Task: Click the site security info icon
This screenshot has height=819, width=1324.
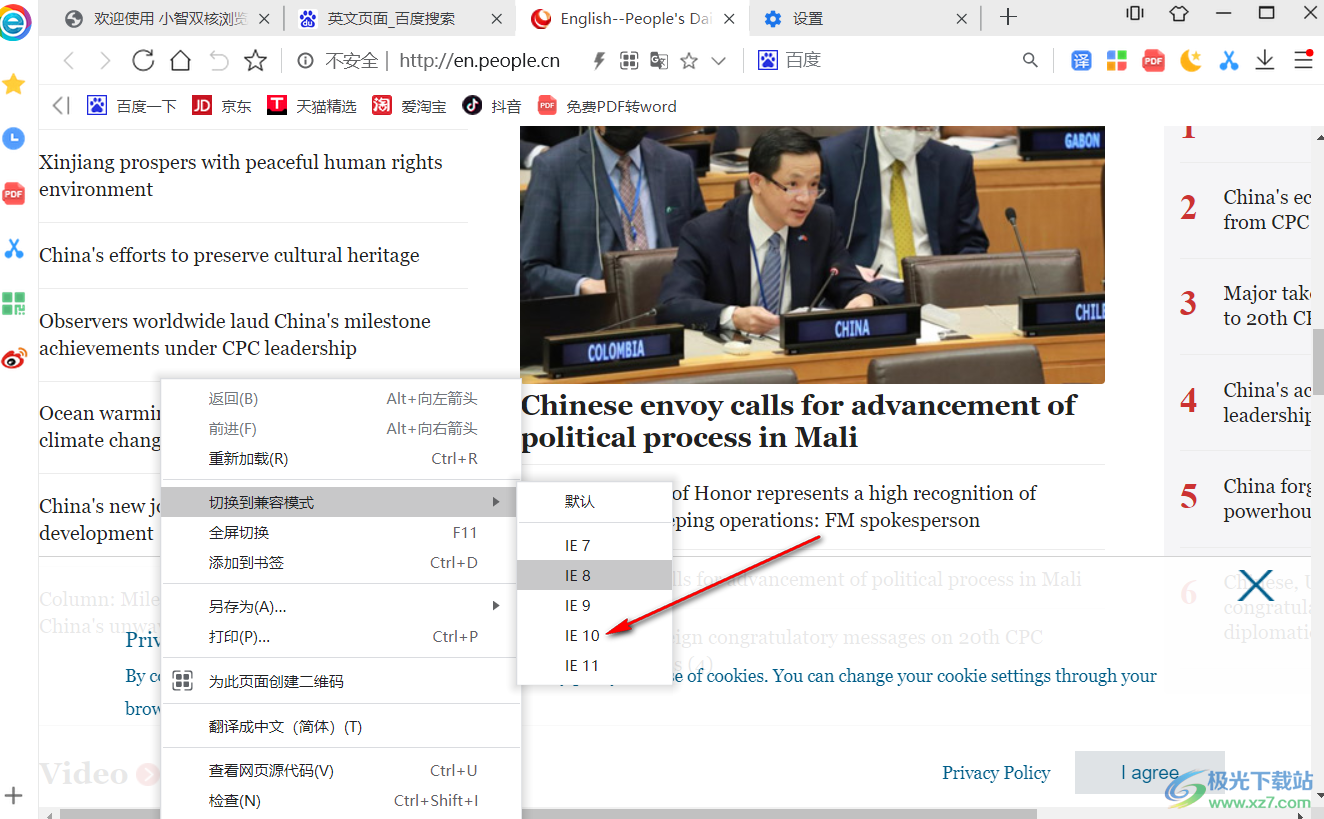Action: click(x=305, y=61)
